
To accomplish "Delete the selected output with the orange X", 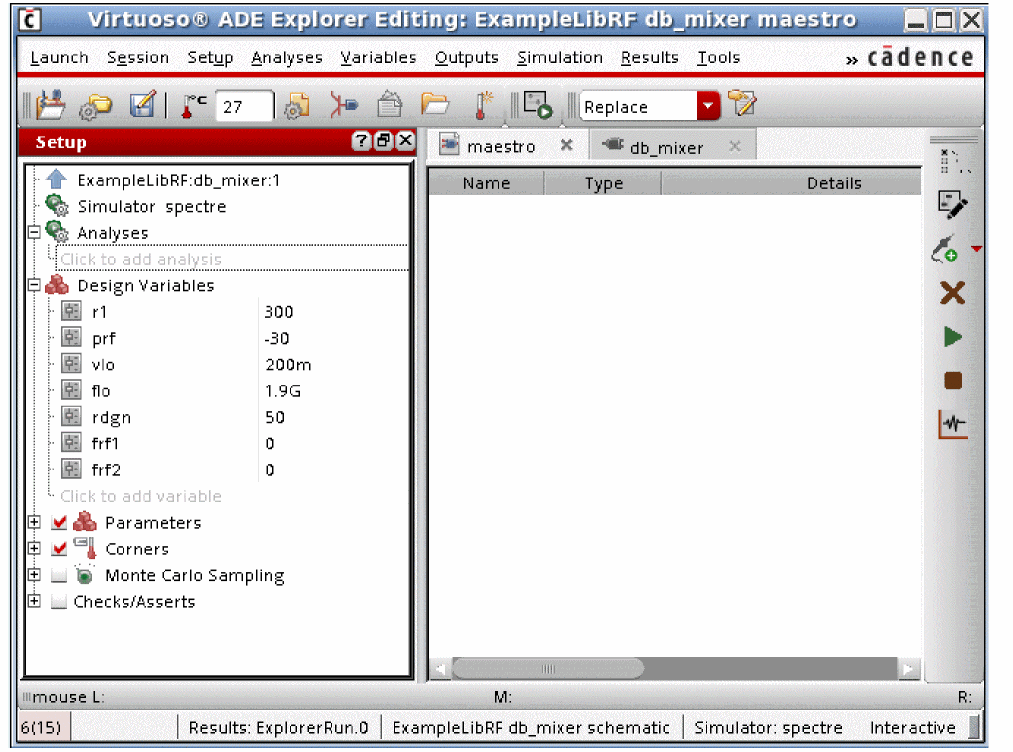I will tap(952, 293).
